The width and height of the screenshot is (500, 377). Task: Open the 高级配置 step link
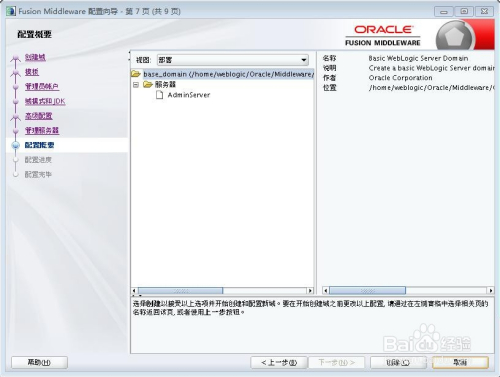point(38,116)
